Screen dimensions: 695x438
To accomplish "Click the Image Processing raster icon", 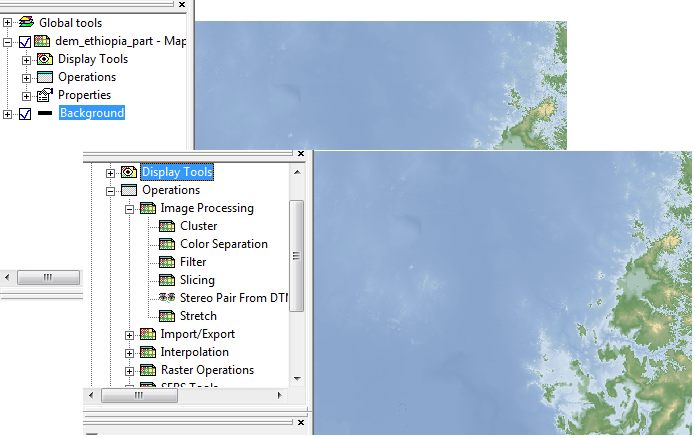I will pos(148,208).
